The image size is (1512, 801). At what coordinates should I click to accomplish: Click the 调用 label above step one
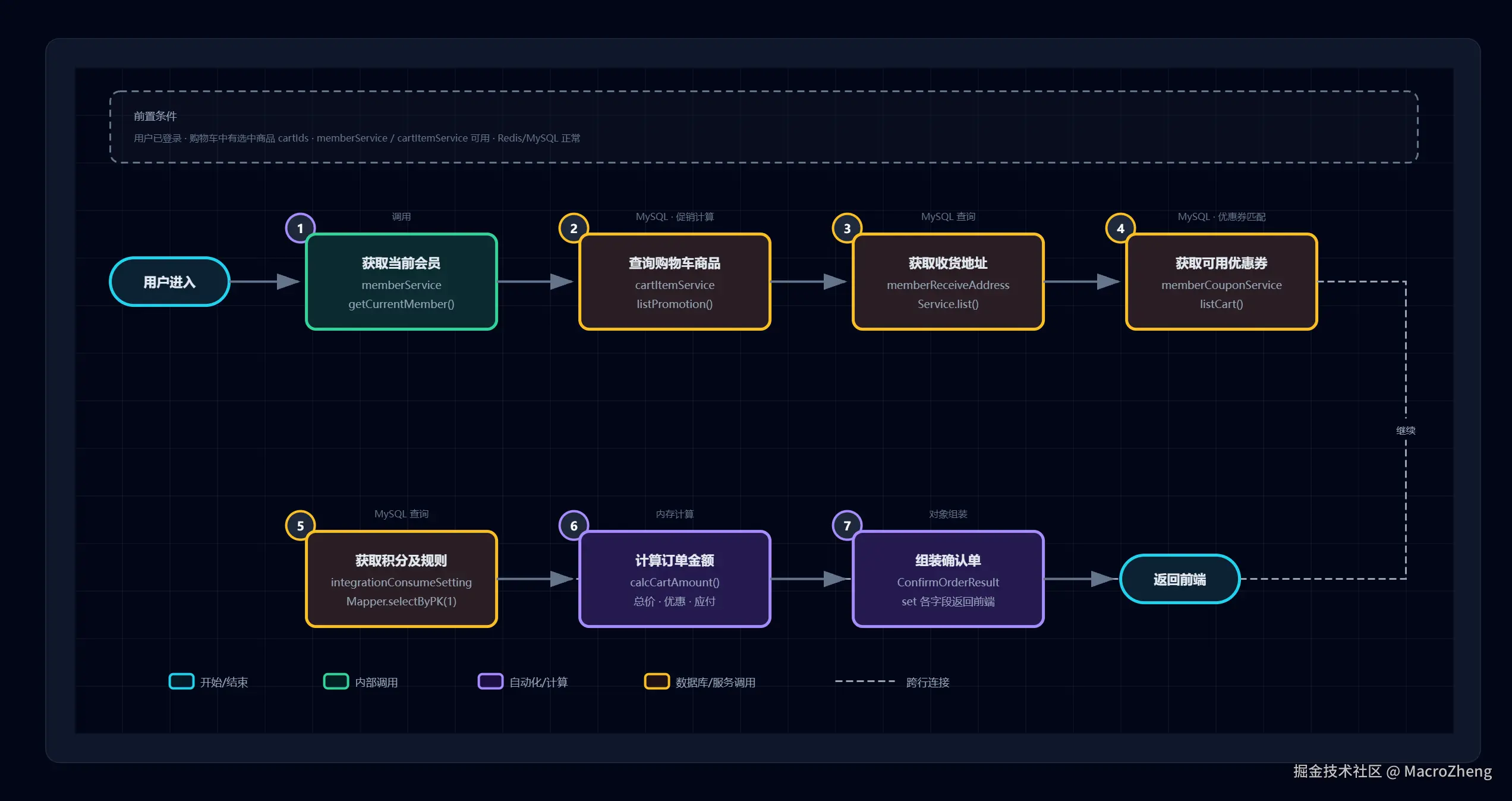coord(401,216)
